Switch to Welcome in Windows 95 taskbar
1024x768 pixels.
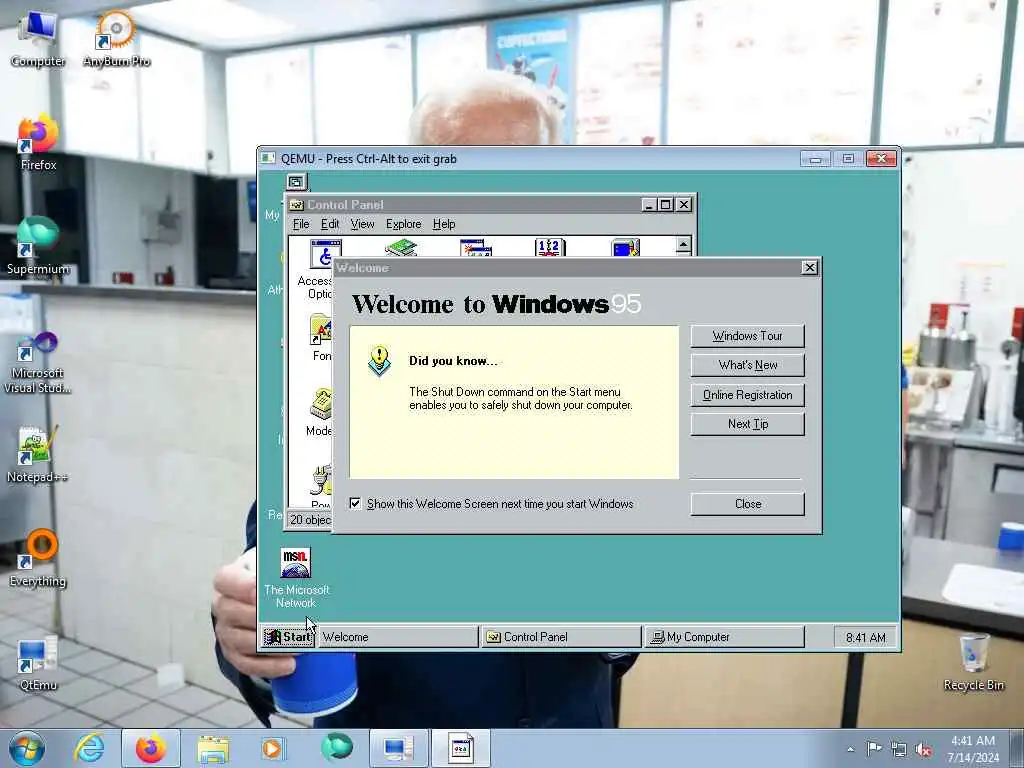[398, 637]
